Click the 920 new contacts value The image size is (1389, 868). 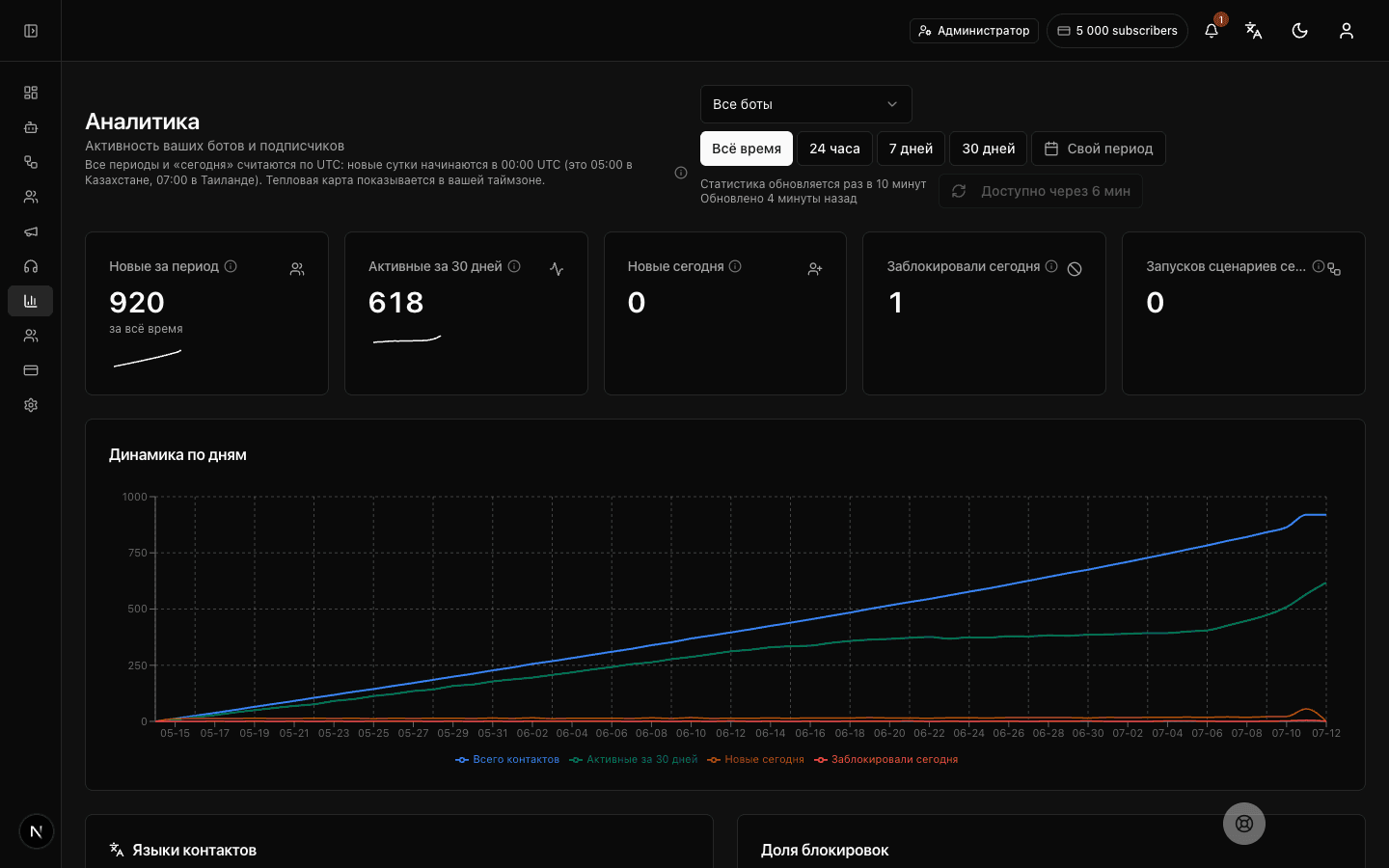pyautogui.click(x=137, y=303)
